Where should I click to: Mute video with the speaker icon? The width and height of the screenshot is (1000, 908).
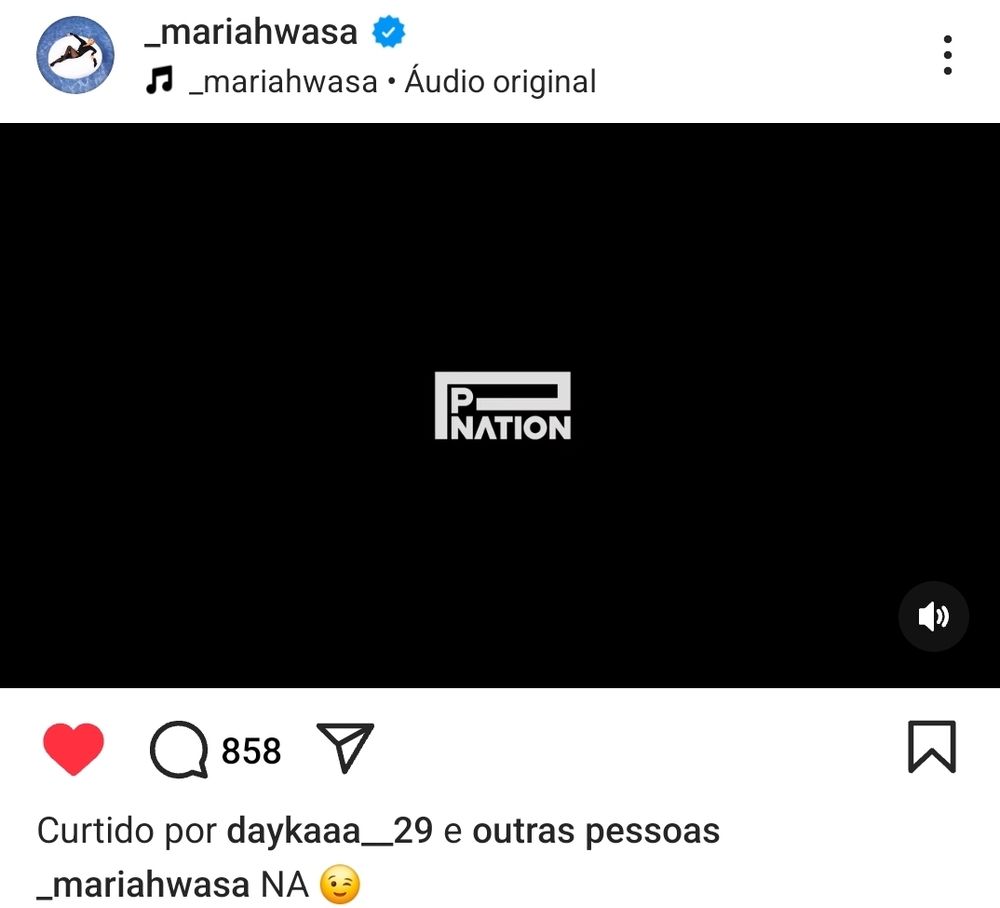tap(934, 616)
